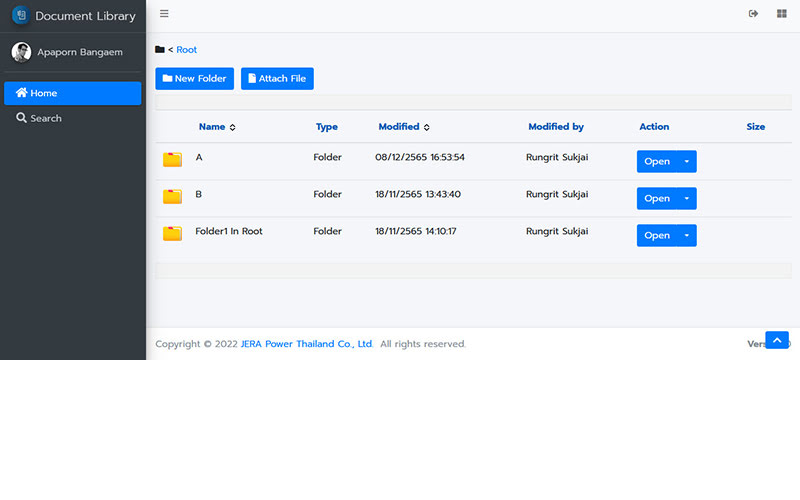The image size is (800, 500).
Task: Click the Folder type cell for A
Action: click(x=328, y=157)
